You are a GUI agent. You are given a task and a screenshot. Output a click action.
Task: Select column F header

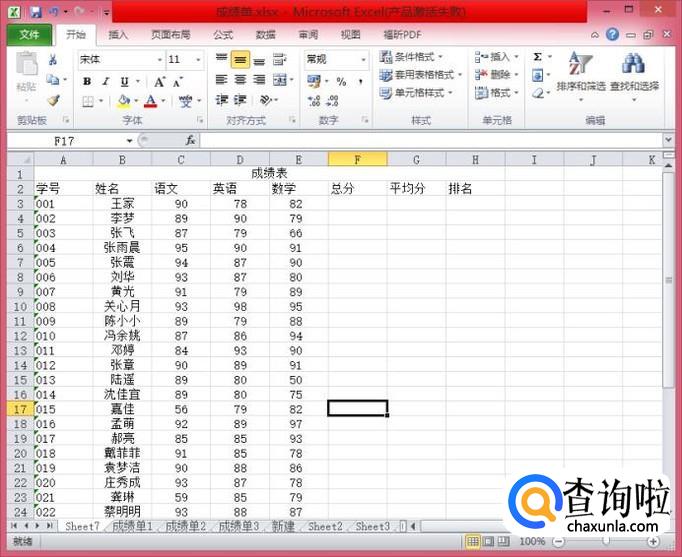[358, 160]
